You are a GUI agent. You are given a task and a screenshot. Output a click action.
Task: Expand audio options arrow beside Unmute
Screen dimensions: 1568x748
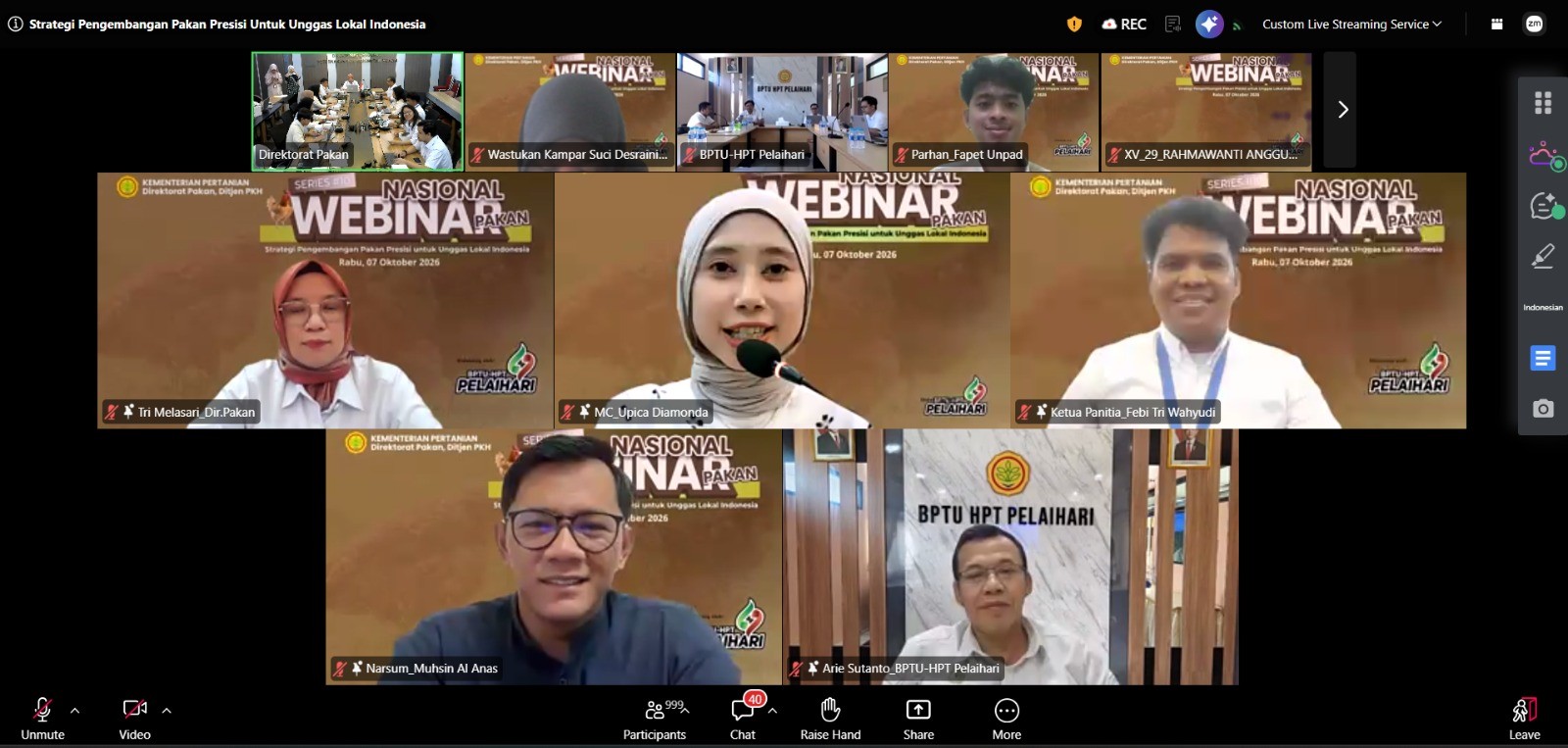[x=75, y=711]
